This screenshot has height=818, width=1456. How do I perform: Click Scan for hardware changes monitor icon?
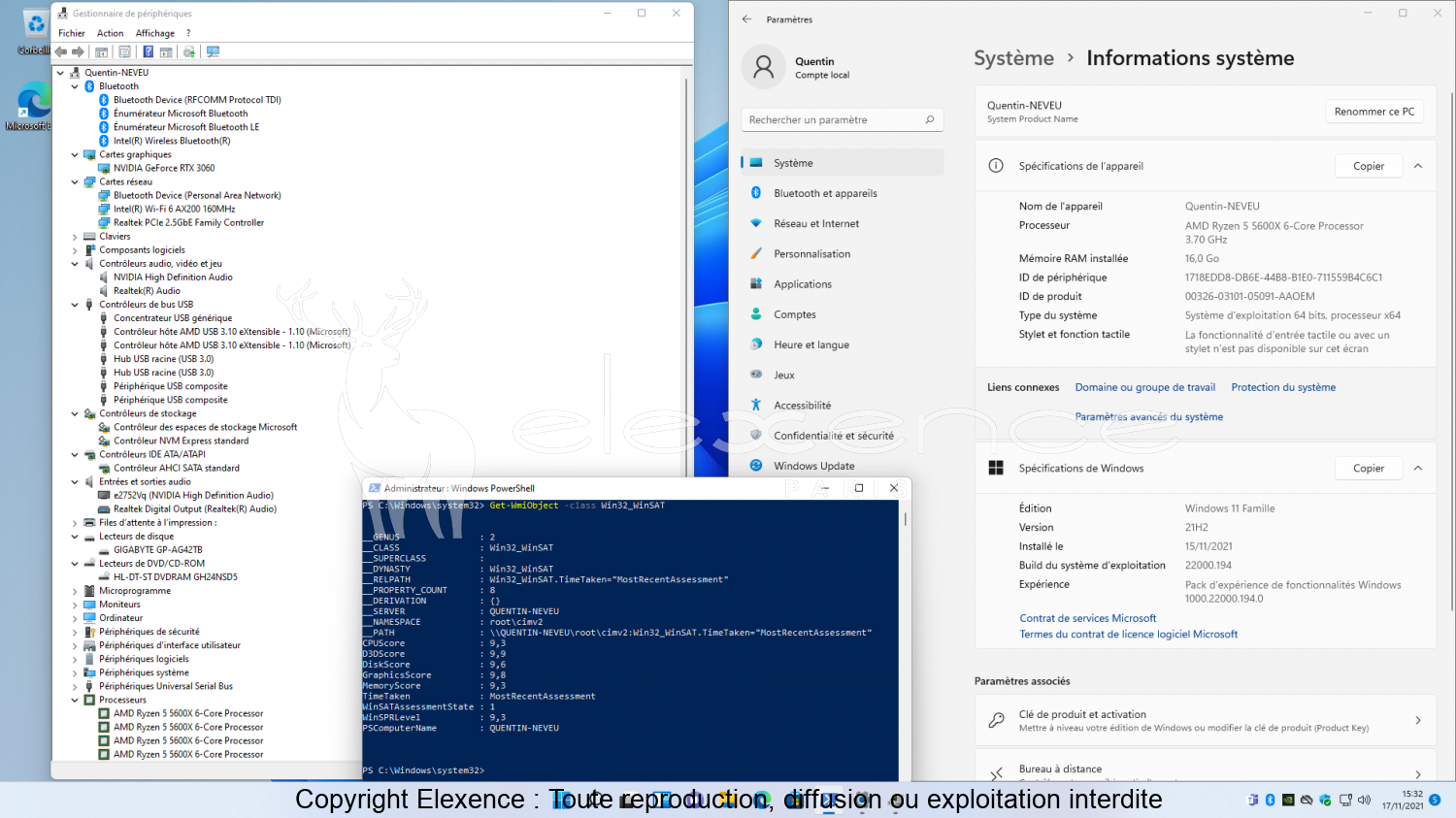(x=213, y=51)
